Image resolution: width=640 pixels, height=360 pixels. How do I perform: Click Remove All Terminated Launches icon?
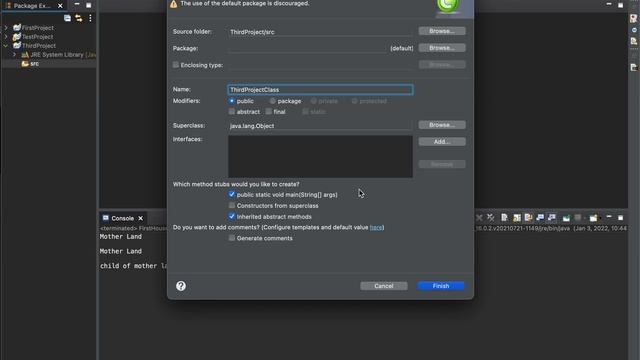pyautogui.click(x=491, y=218)
